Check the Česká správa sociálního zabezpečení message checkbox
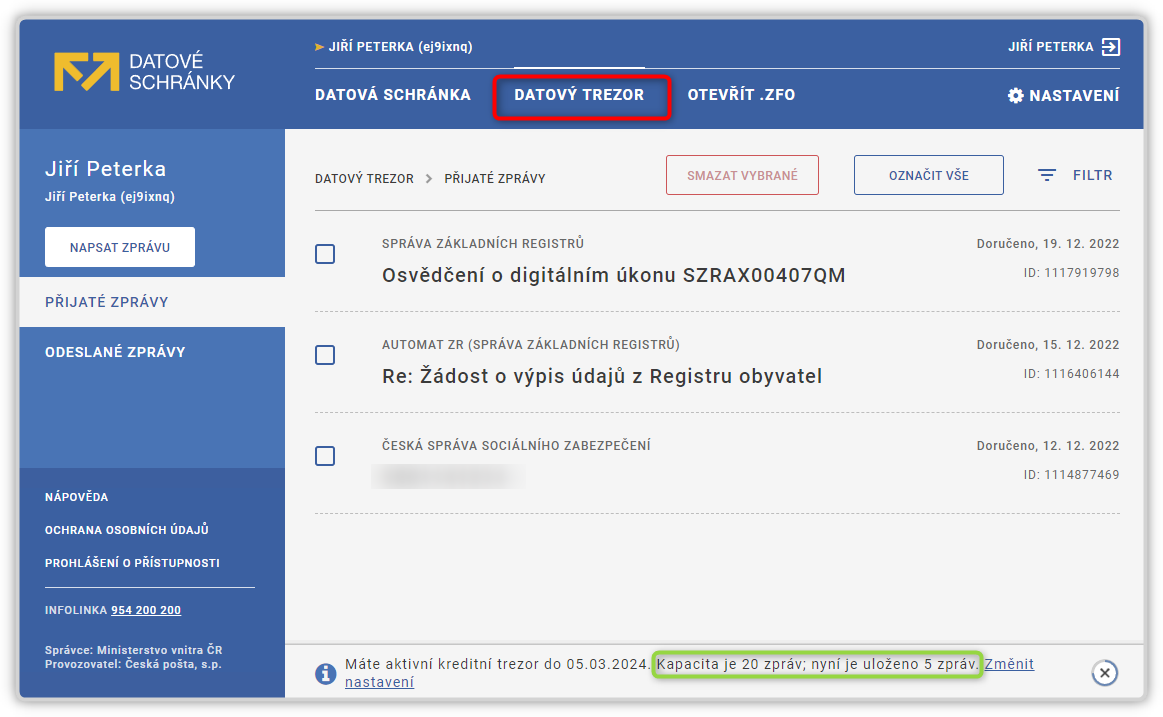The height and width of the screenshot is (717, 1163). tap(325, 456)
